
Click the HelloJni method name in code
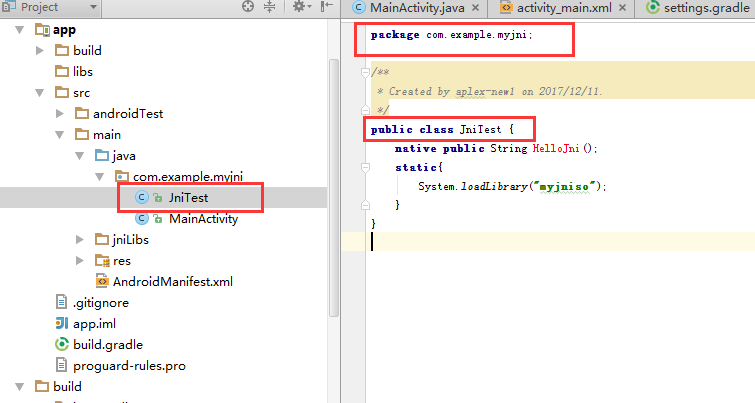point(556,148)
